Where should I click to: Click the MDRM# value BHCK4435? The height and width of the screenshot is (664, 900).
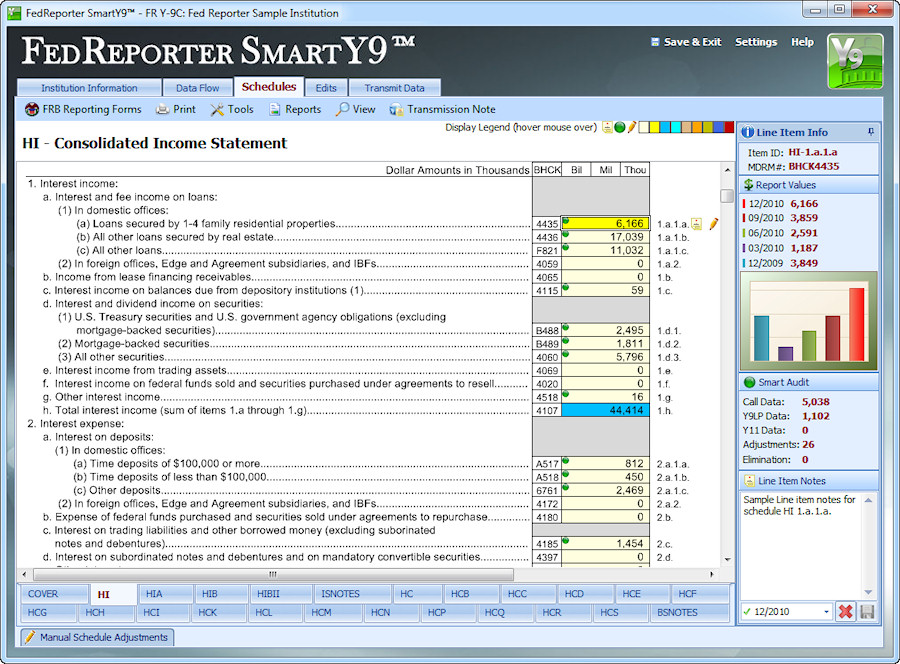pyautogui.click(x=813, y=166)
